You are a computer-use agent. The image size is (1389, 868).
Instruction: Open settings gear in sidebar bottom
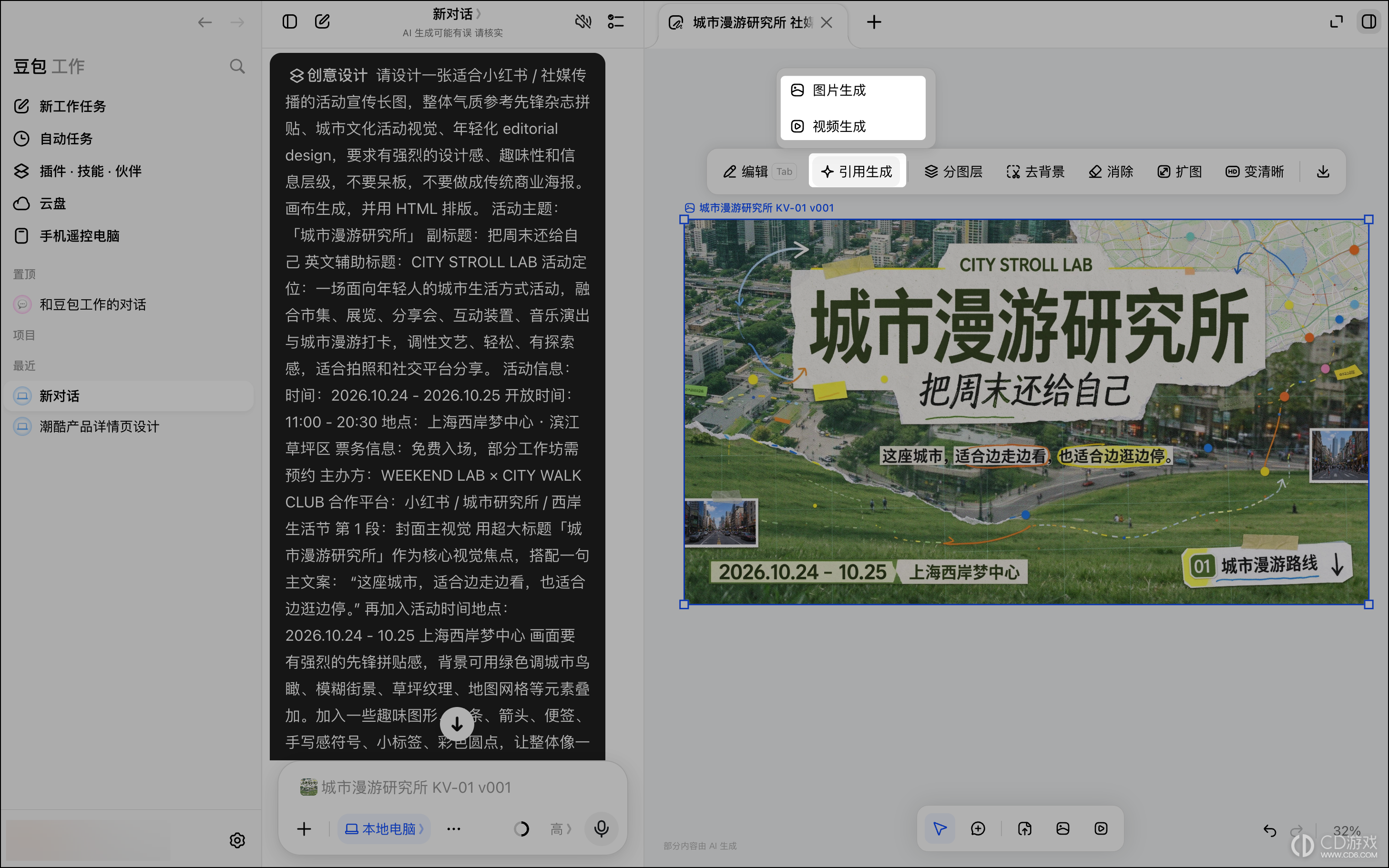point(237,840)
